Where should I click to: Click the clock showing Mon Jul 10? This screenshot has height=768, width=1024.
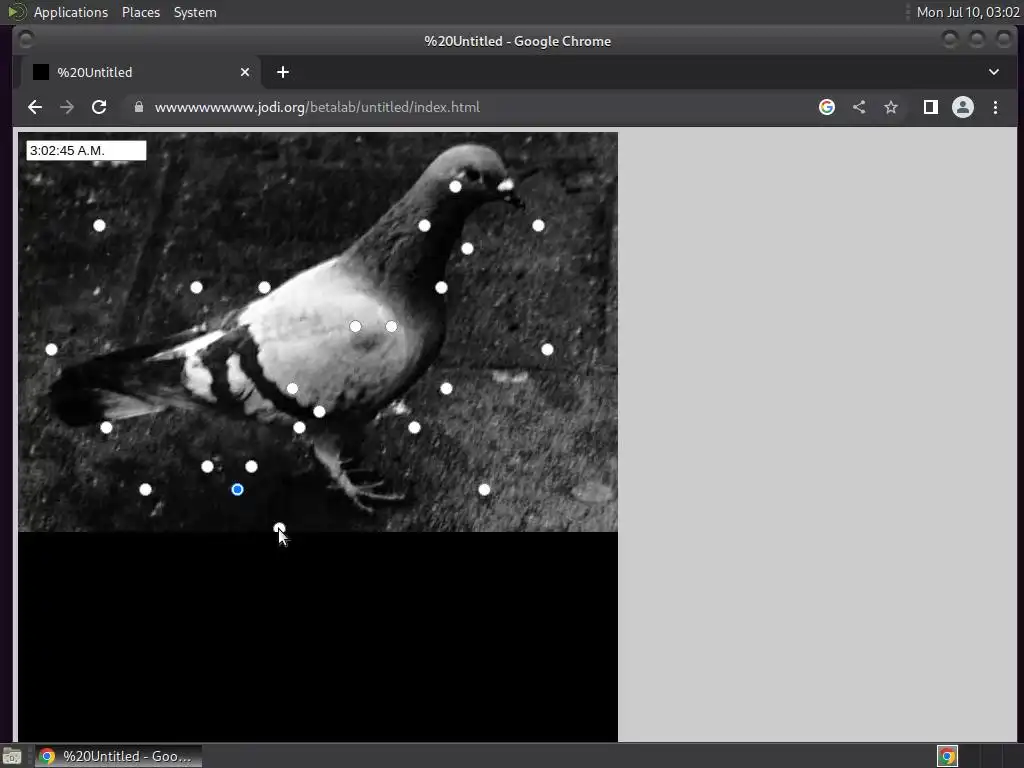(x=968, y=12)
